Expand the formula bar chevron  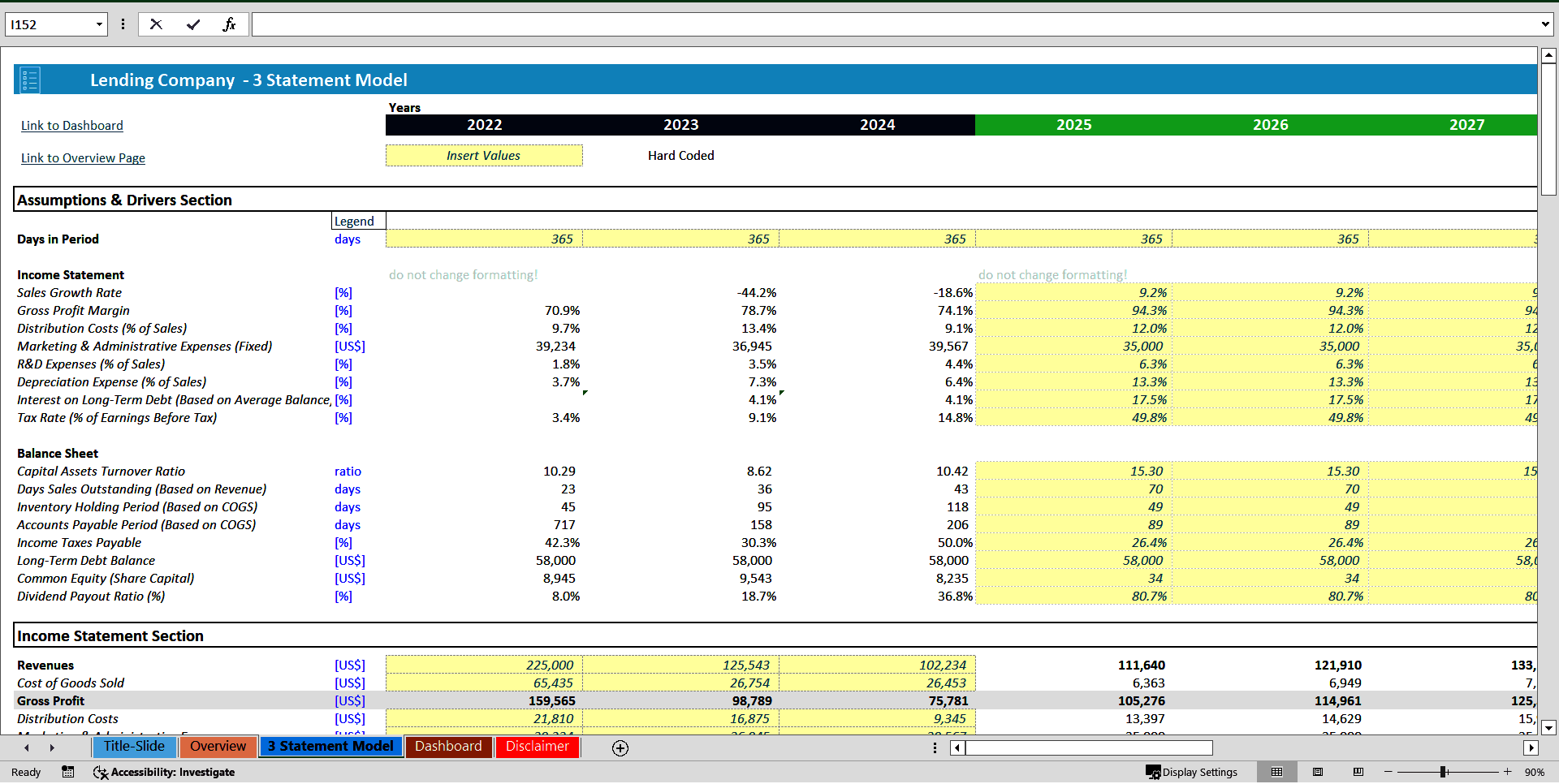[1545, 24]
